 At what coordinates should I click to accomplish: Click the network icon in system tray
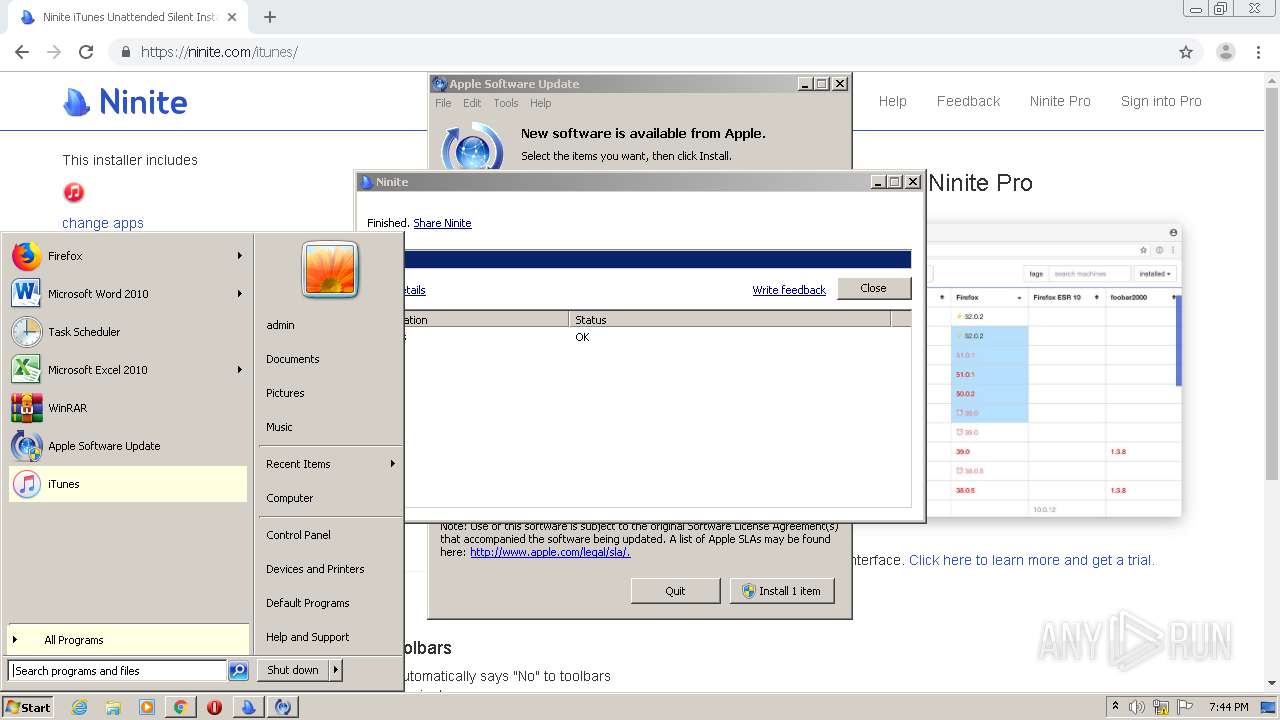point(1161,707)
